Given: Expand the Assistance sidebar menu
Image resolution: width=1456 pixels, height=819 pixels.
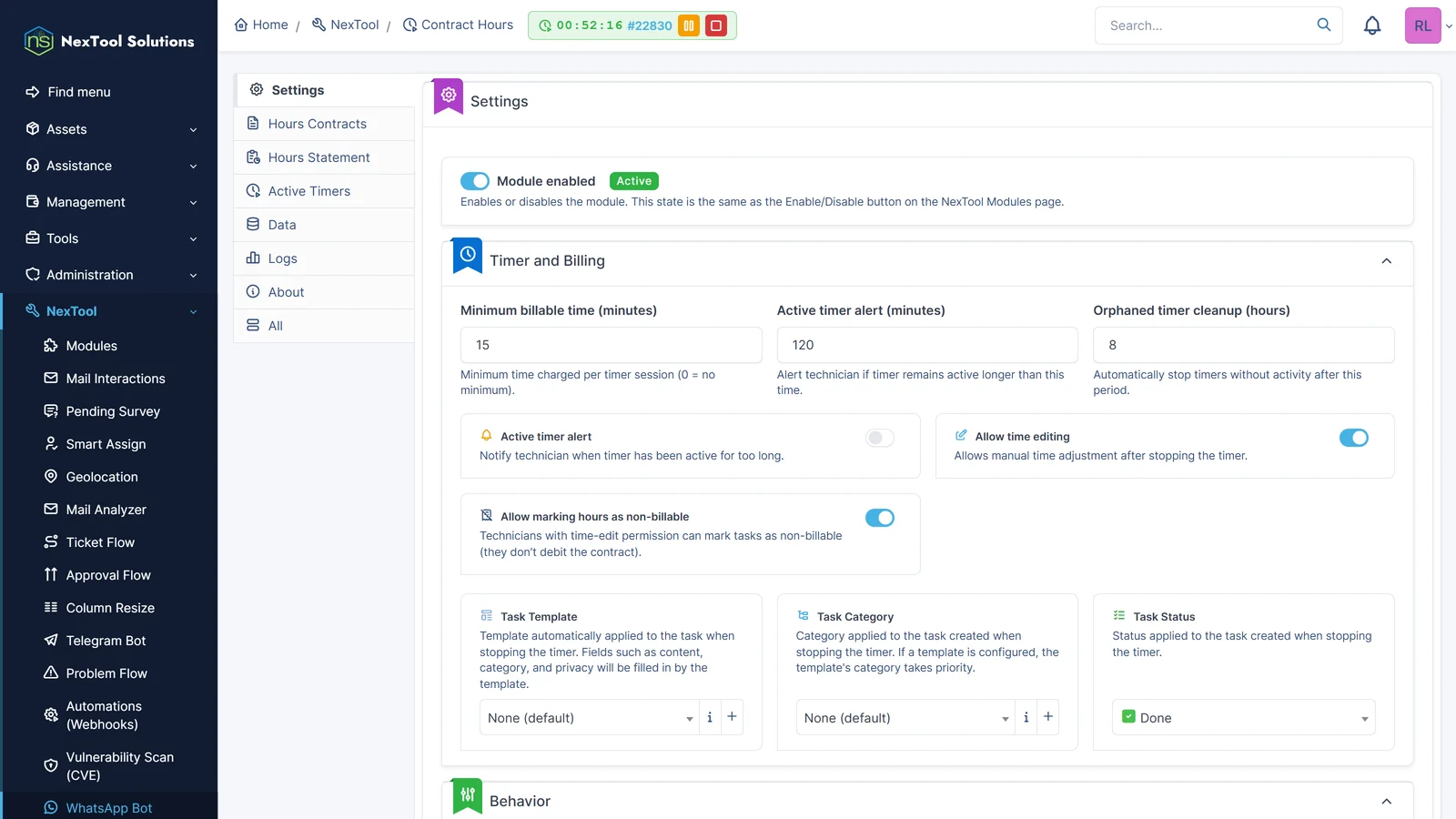Looking at the screenshot, I should click(109, 166).
